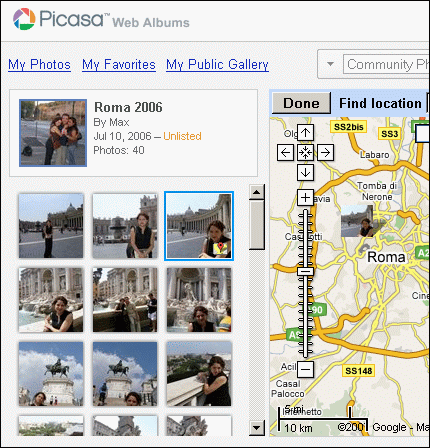
Task: Click the Roma 2006 album title
Action: 128,107
